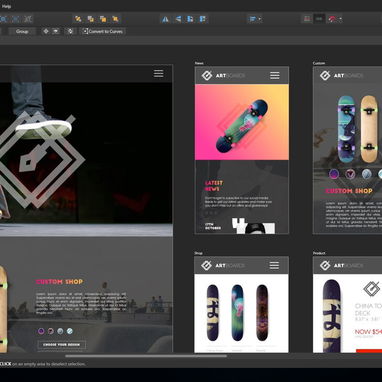
Task: Toggle Enable Transform Origin crosshair icon
Action: (46, 31)
